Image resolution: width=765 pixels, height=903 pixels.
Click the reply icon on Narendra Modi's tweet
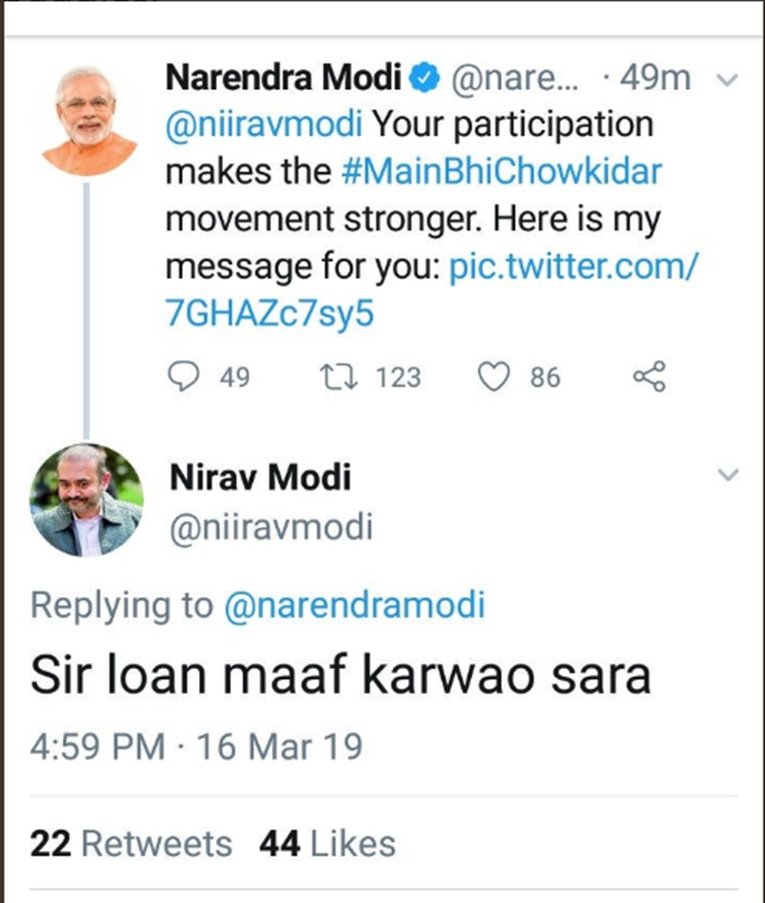coord(182,376)
